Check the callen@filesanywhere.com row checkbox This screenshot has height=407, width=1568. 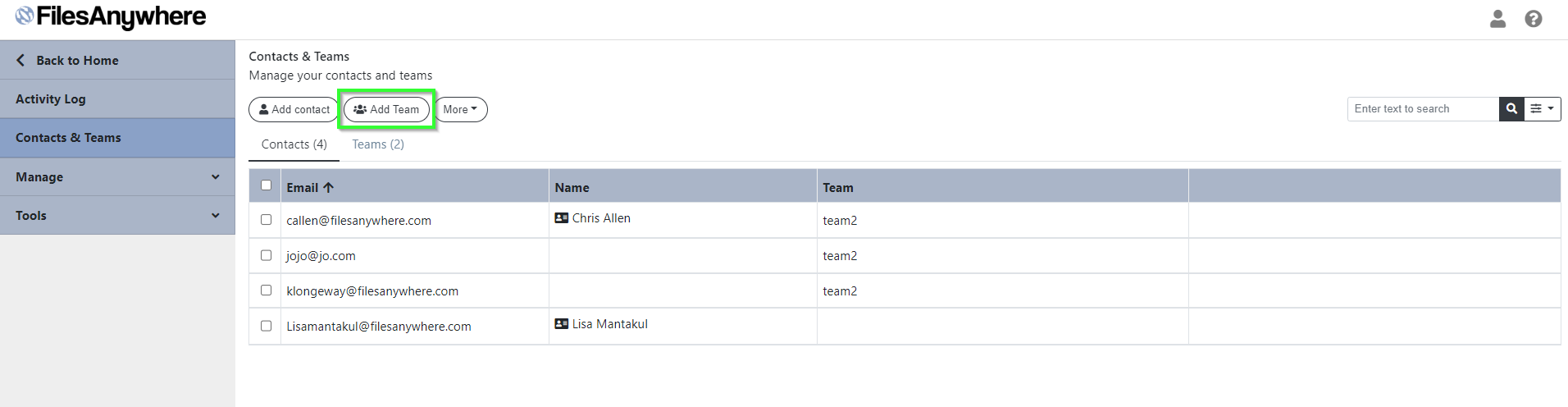click(266, 220)
